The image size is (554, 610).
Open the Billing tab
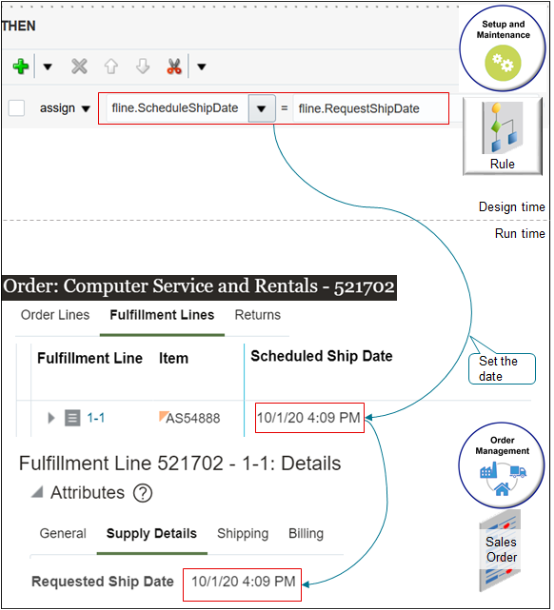pos(306,533)
